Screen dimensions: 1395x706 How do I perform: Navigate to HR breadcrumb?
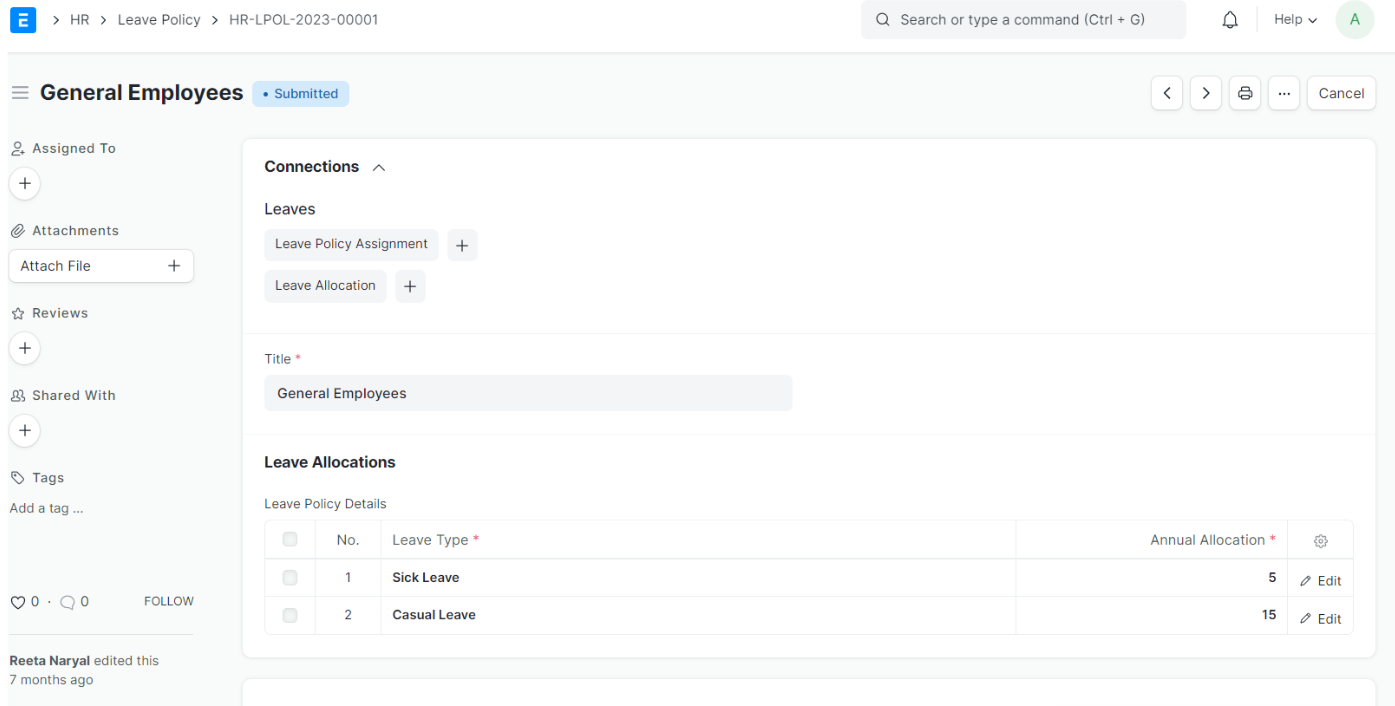pyautogui.click(x=79, y=20)
